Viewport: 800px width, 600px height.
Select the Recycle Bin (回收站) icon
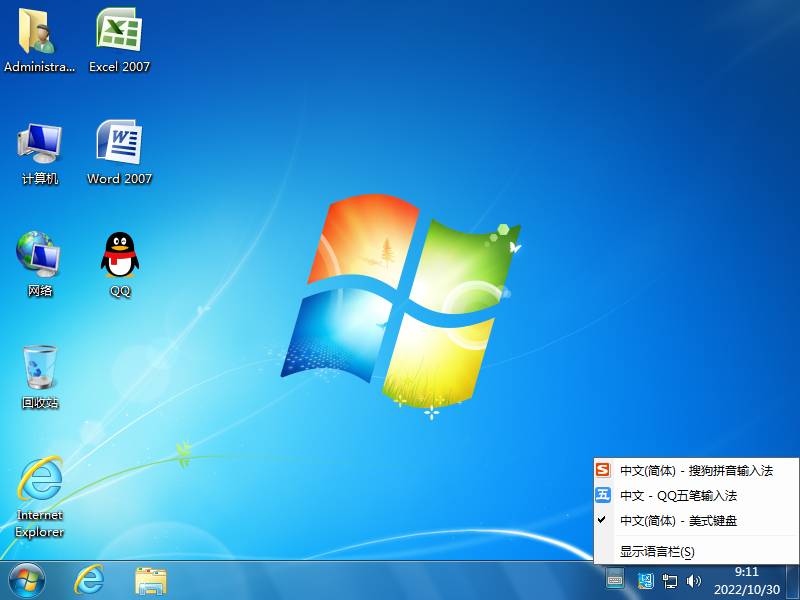click(x=40, y=368)
